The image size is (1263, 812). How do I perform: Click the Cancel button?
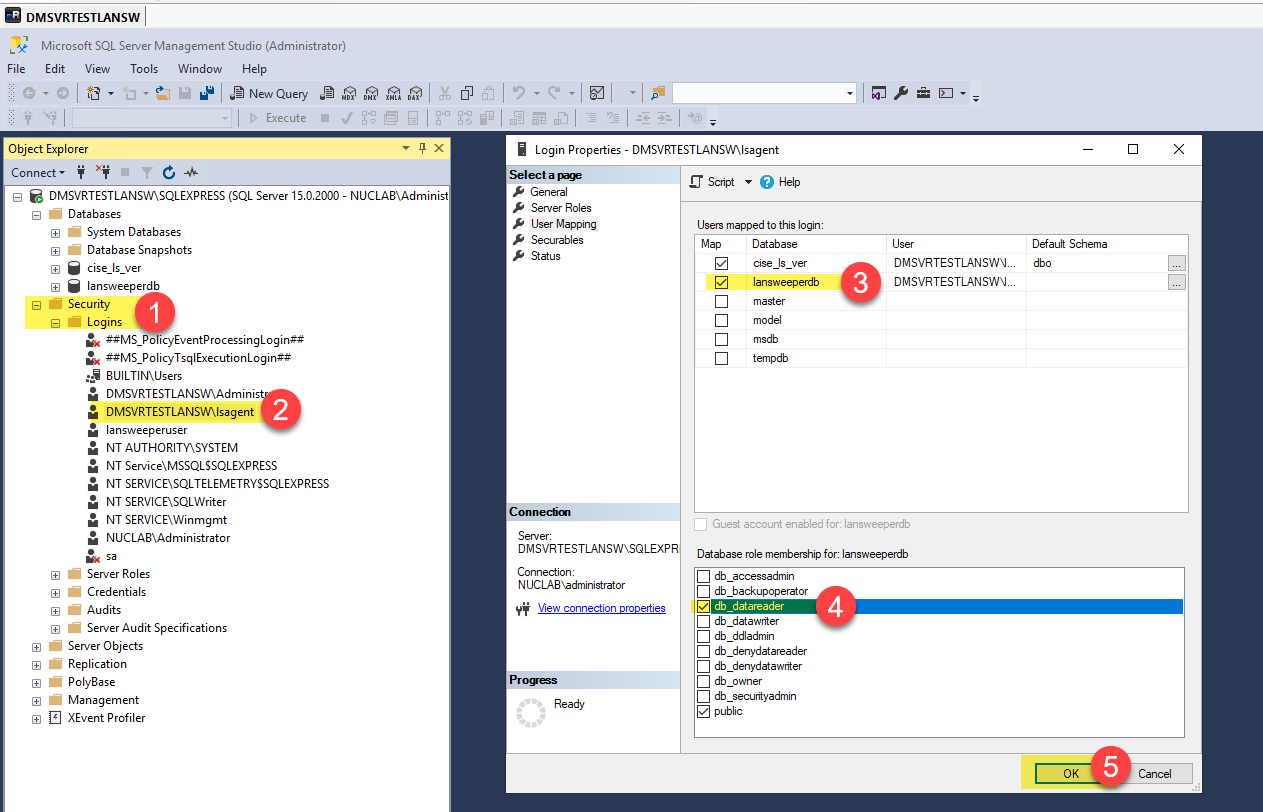click(1155, 773)
